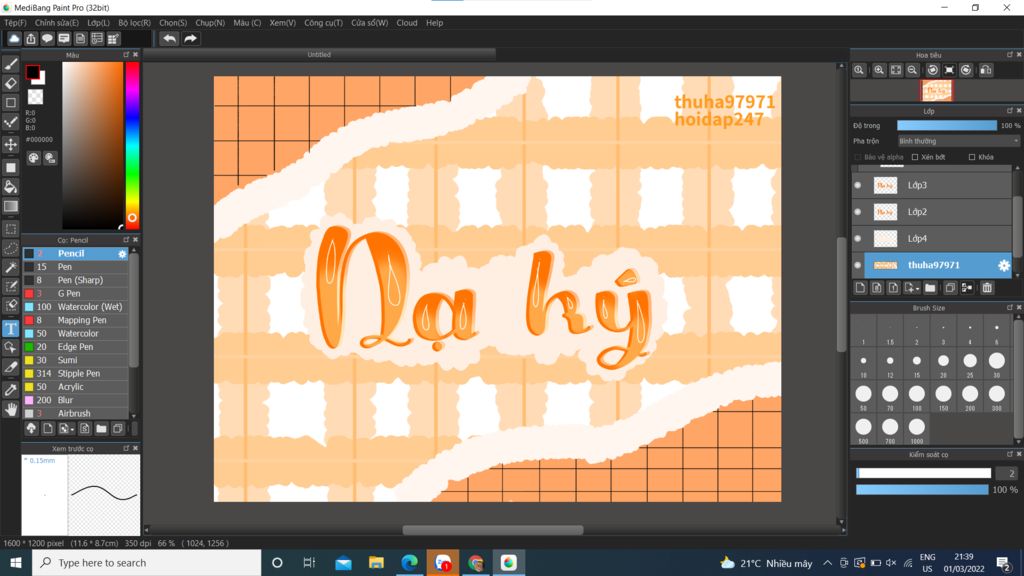Toggle visibility of thuha97971 layer
Screen dimensions: 1024x576
coord(858,265)
